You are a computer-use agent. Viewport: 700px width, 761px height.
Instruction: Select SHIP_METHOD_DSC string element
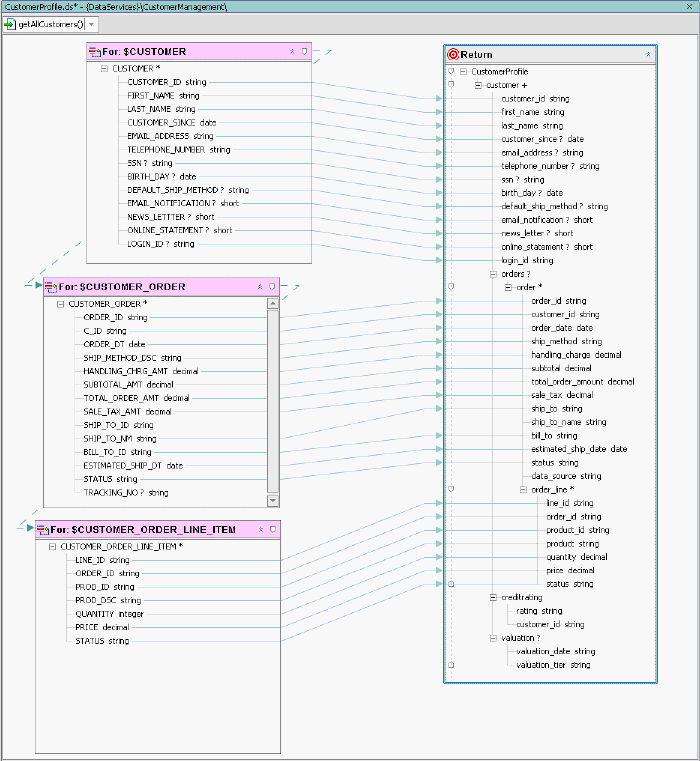click(133, 358)
